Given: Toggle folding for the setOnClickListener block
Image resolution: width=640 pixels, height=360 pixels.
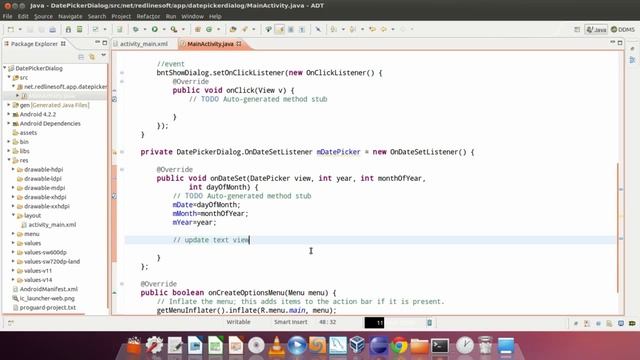Looking at the screenshot, I should click(122, 73).
